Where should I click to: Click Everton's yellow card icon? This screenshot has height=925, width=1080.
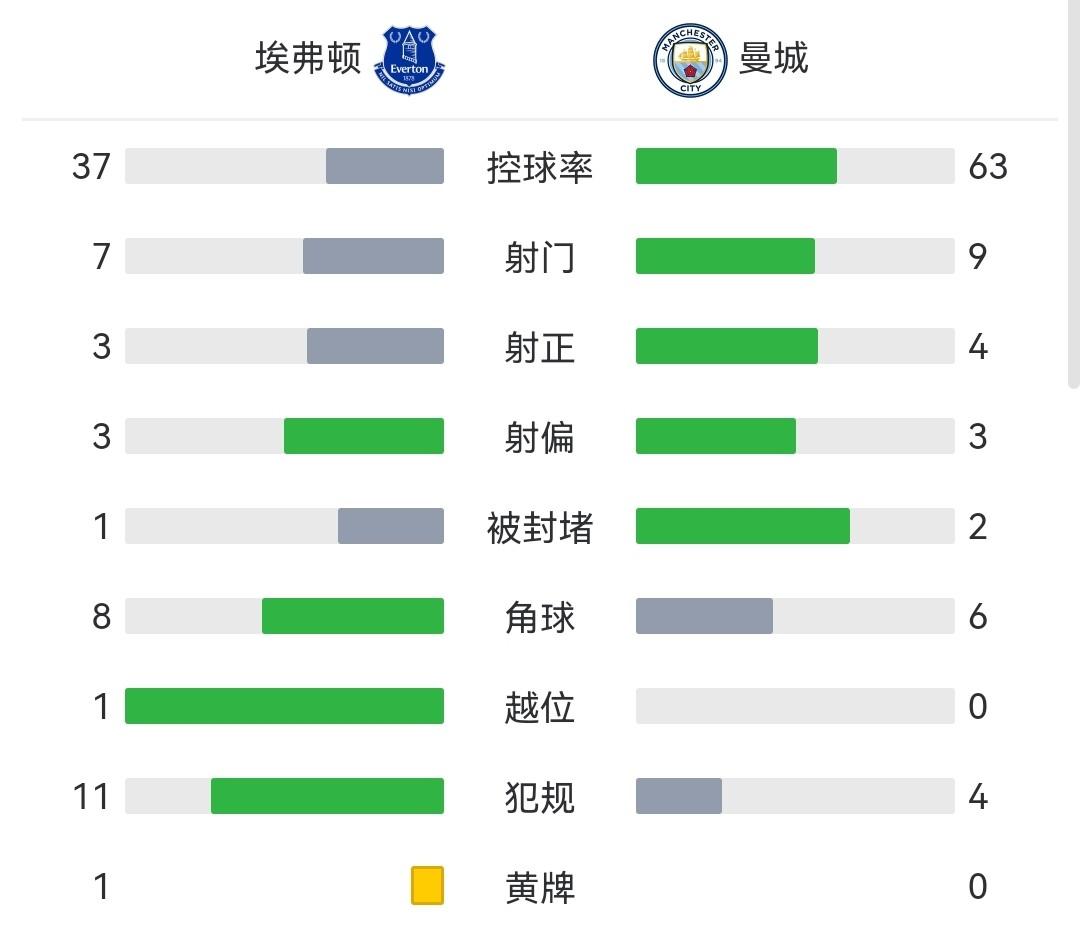pos(427,886)
